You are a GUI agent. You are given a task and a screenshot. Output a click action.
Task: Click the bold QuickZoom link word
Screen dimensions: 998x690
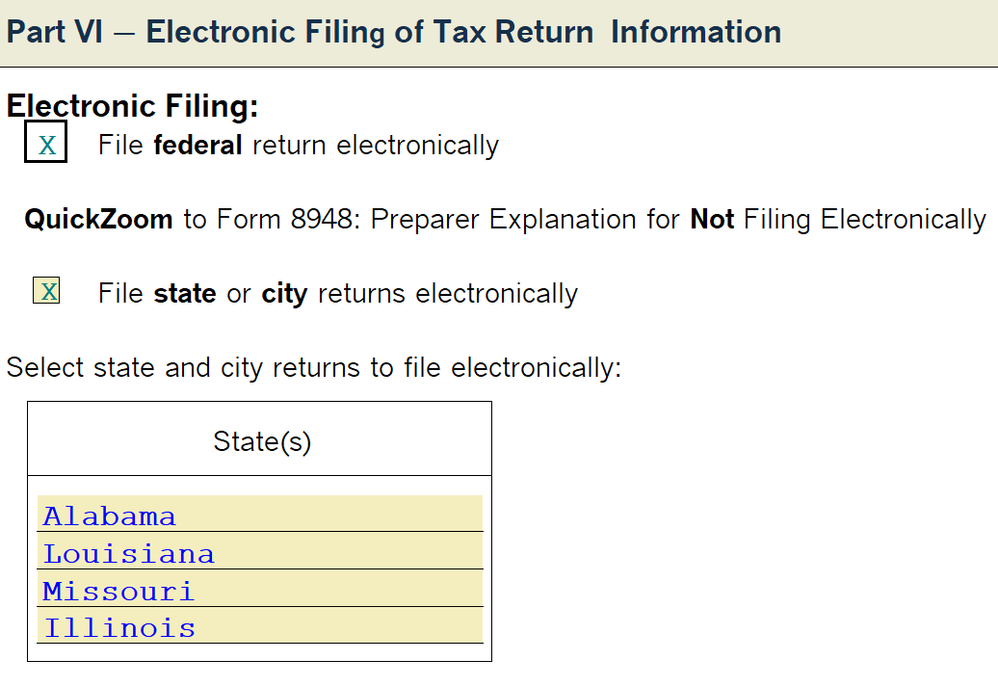(98, 219)
